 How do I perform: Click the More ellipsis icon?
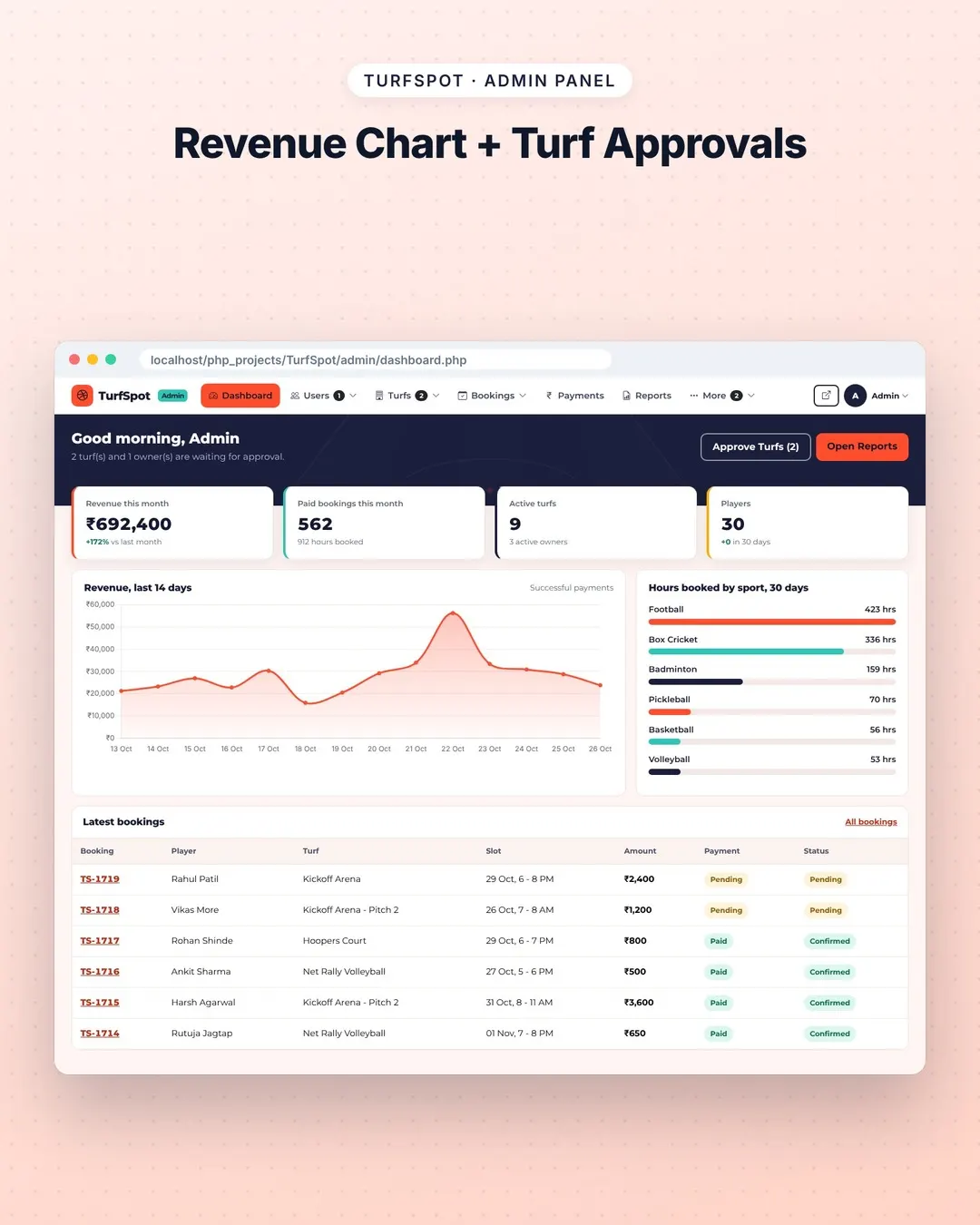click(694, 396)
